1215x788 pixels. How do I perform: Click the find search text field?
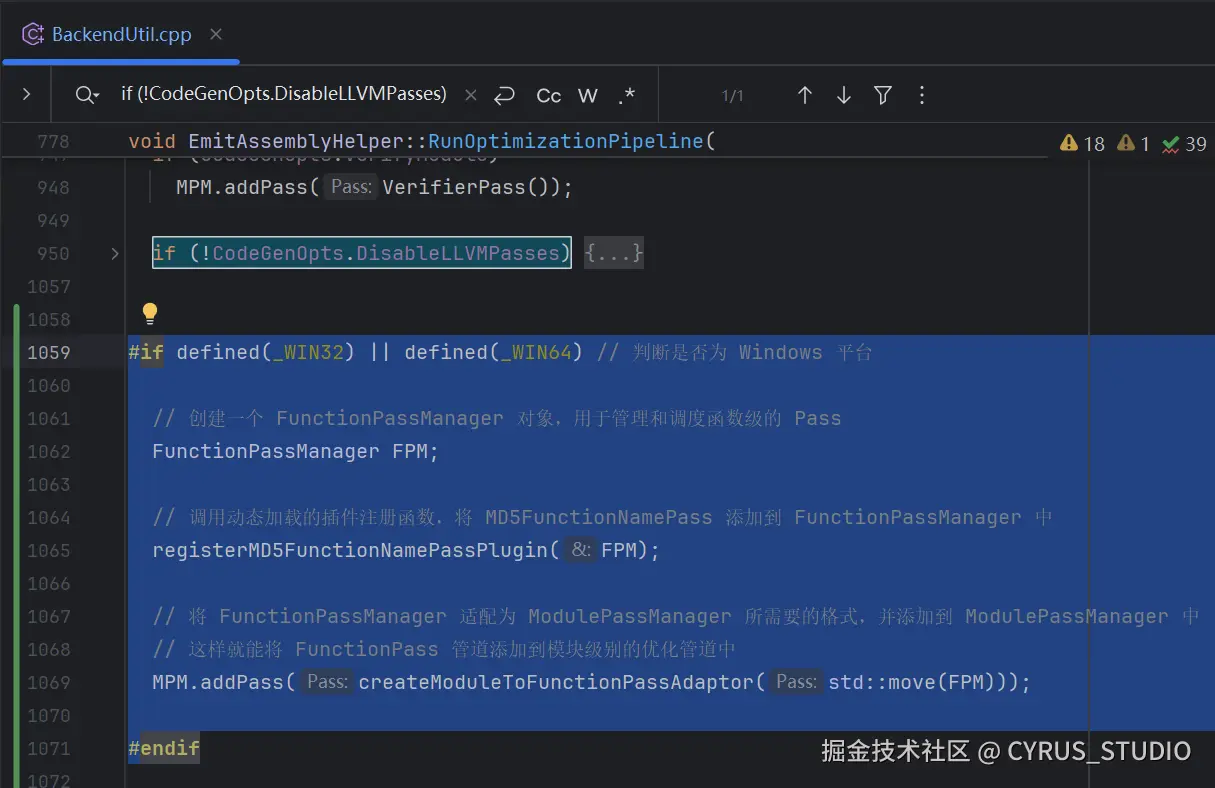(284, 94)
